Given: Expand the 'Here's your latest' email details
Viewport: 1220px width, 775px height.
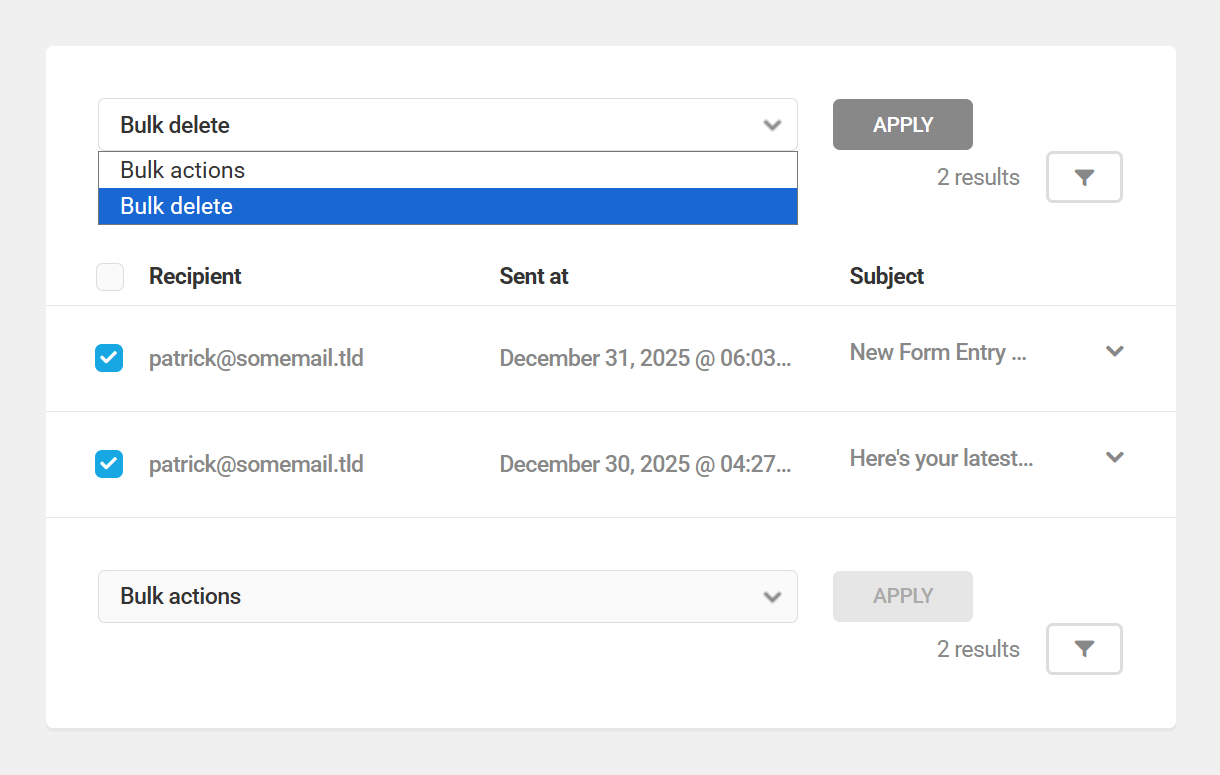Looking at the screenshot, I should pyautogui.click(x=1114, y=457).
